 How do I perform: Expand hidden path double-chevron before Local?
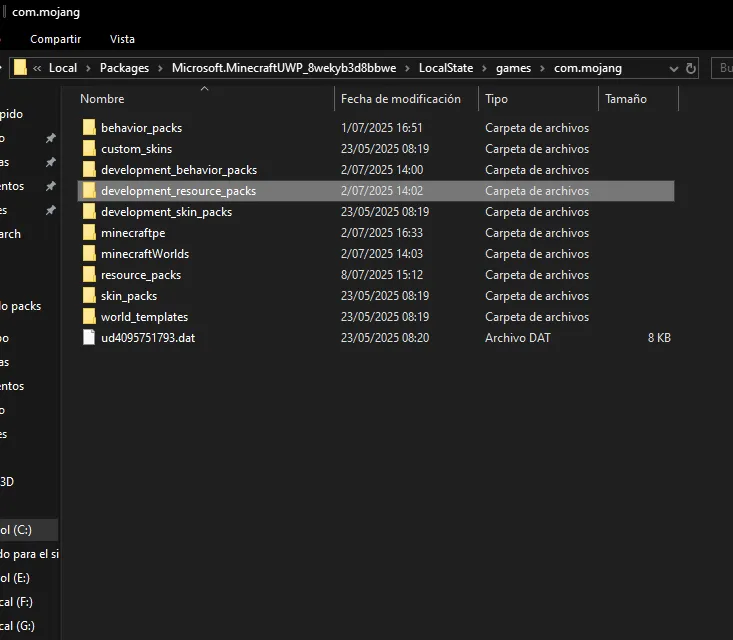tap(37, 68)
